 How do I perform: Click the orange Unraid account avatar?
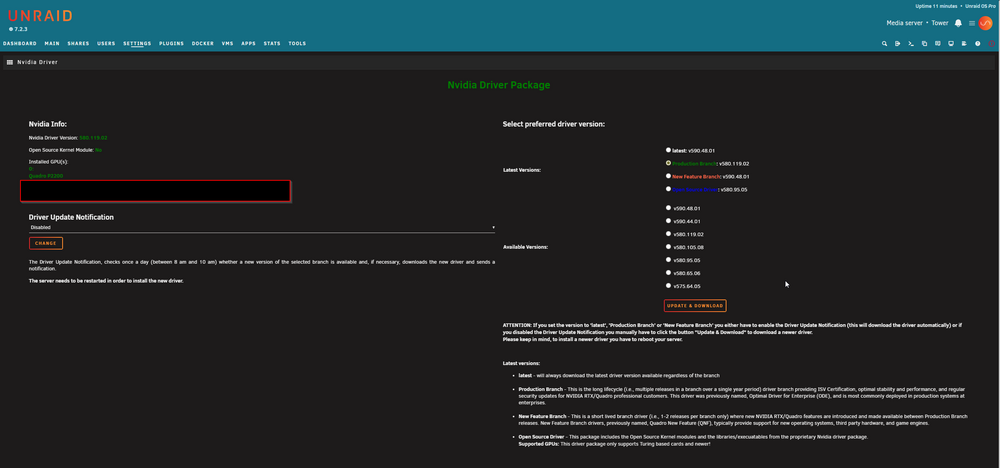click(985, 23)
